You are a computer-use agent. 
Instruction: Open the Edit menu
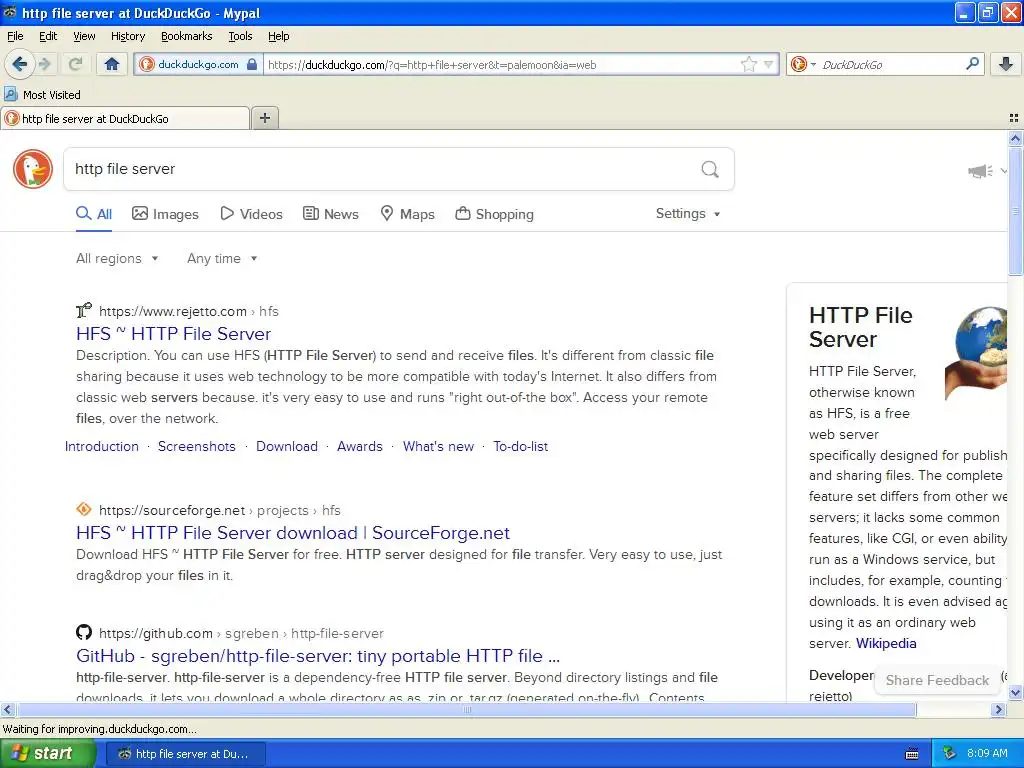pos(48,36)
